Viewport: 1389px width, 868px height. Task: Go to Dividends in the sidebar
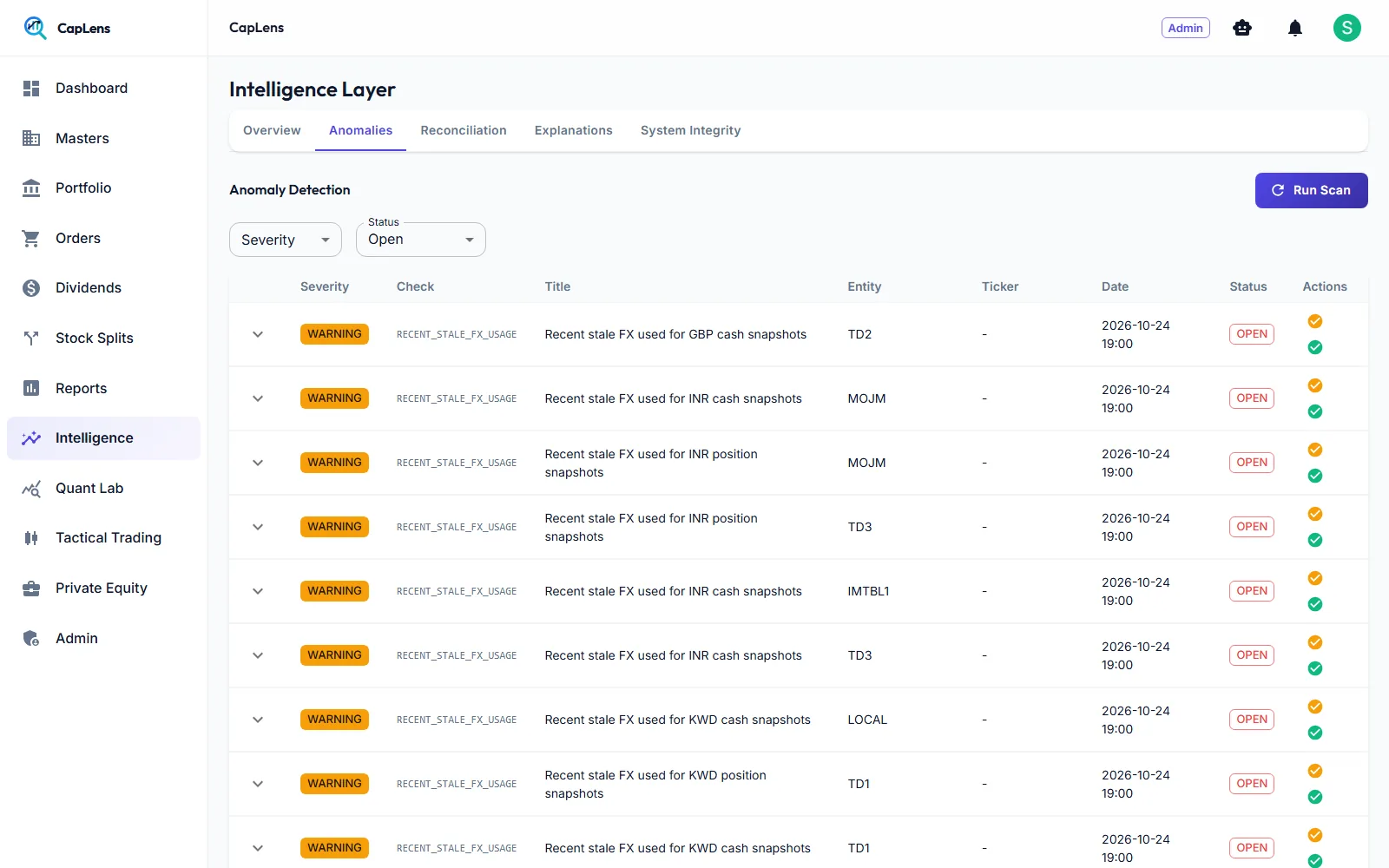pos(103,287)
